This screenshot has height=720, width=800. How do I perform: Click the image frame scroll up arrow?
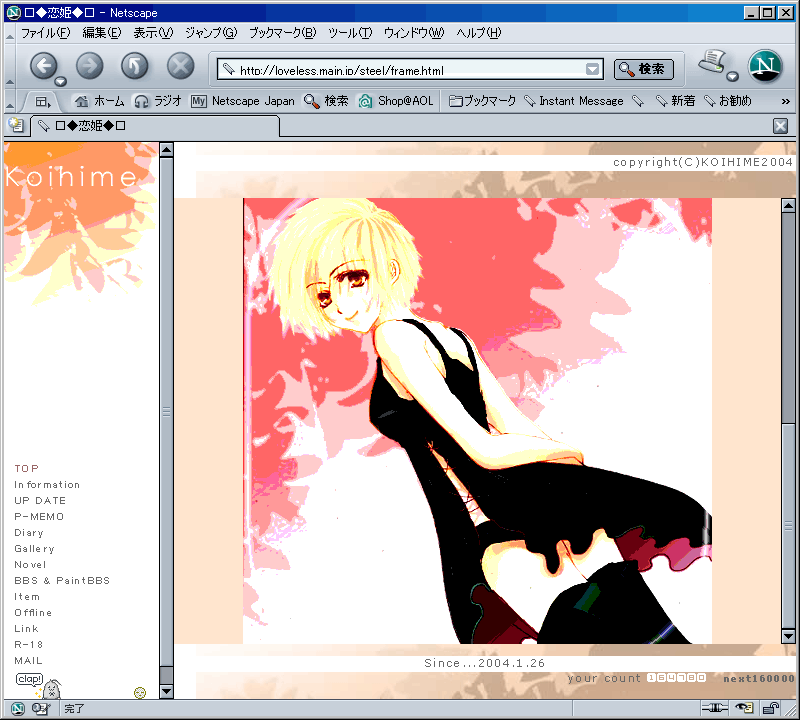tap(788, 206)
